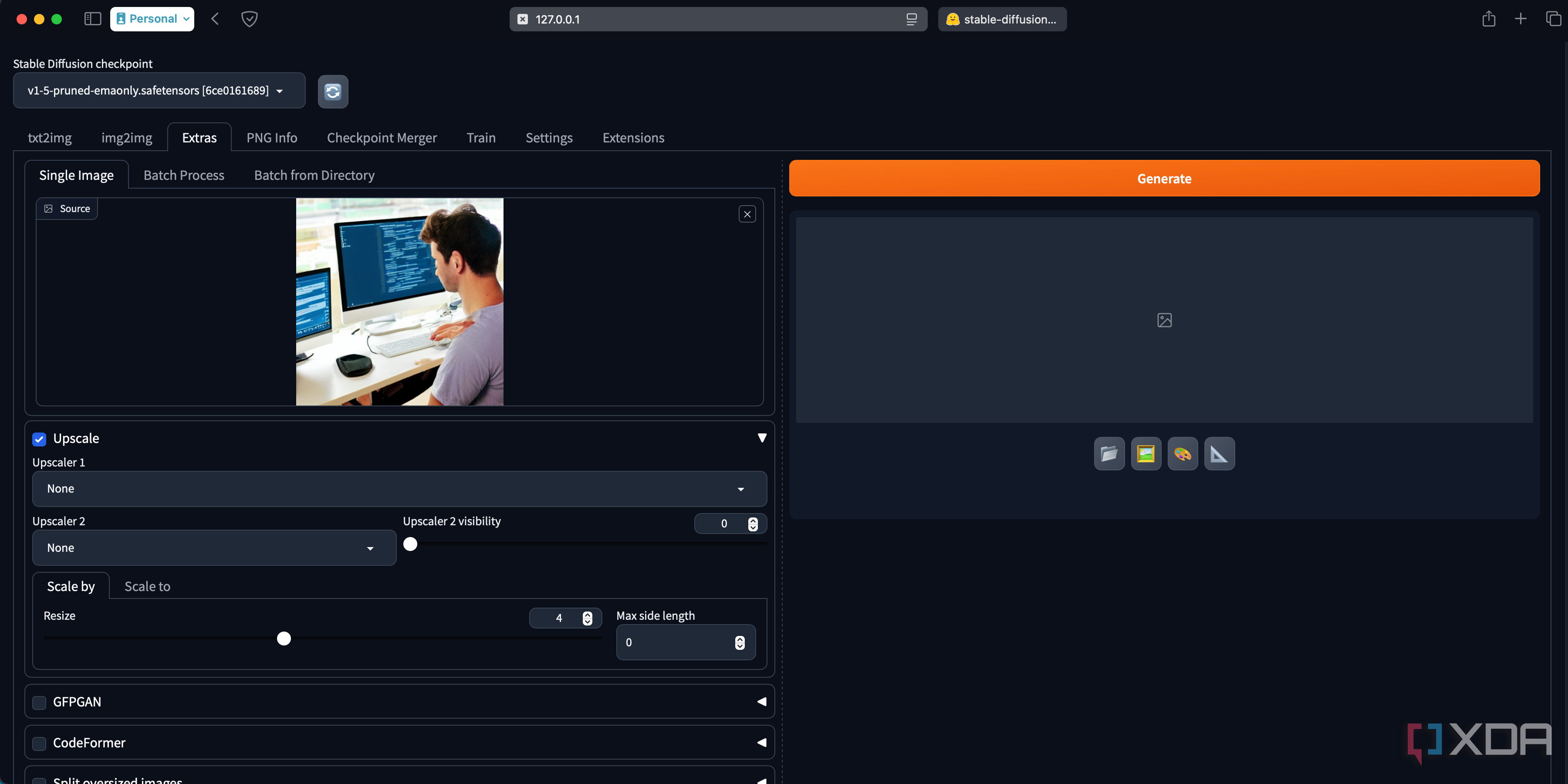
Task: Uncheck the Upscale checkbox
Action: [x=40, y=439]
